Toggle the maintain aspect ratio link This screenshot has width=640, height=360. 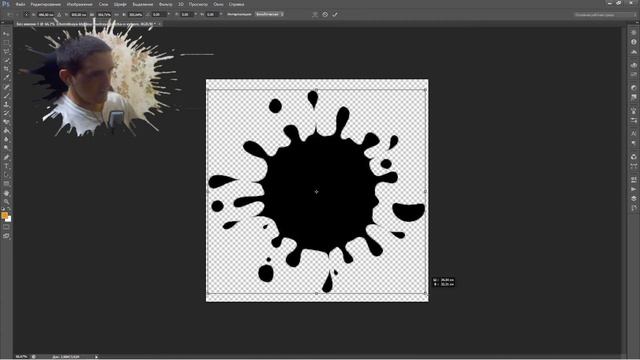[116, 14]
